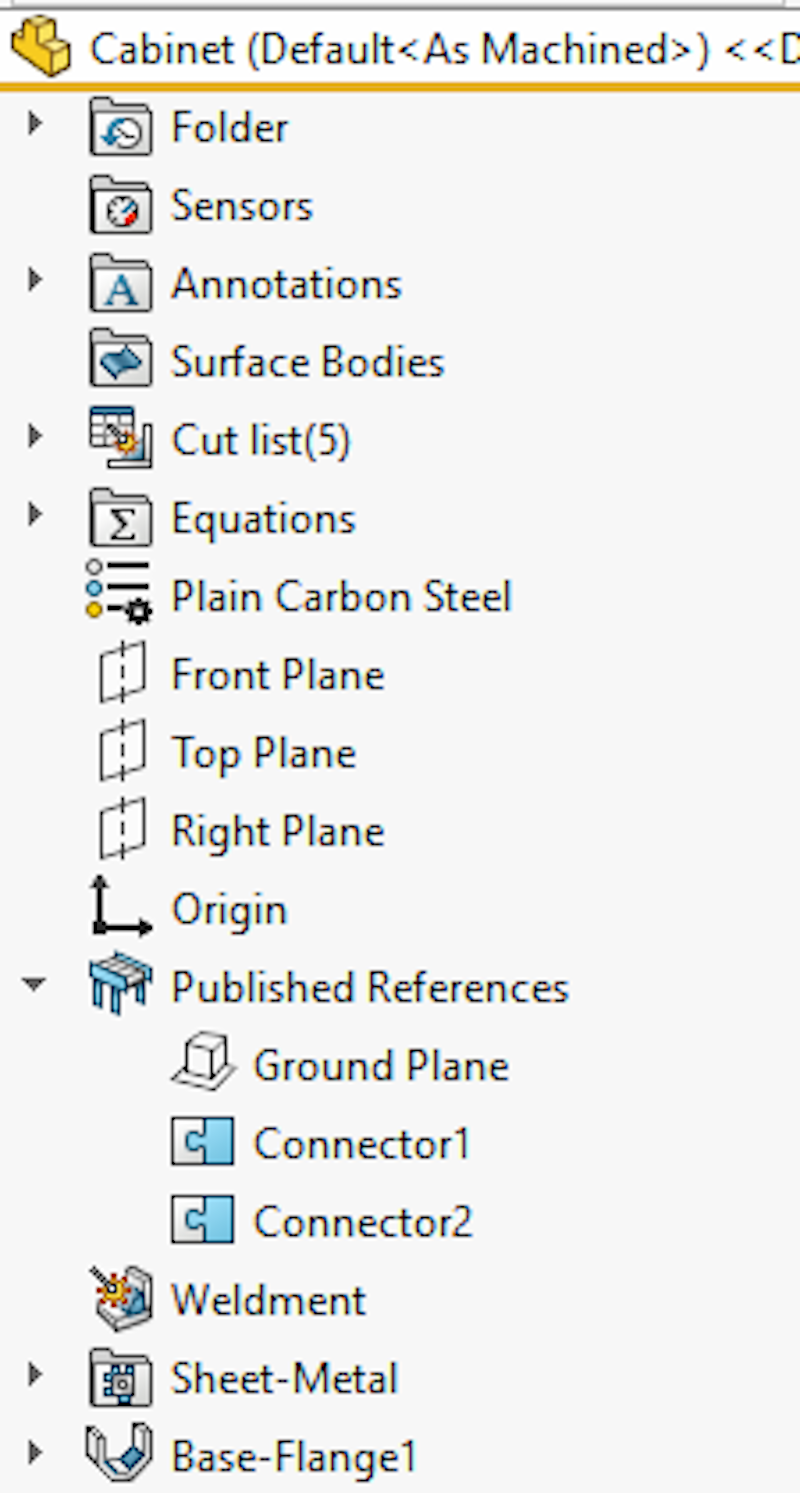
Task: Click the Equations sigma icon
Action: 121,518
